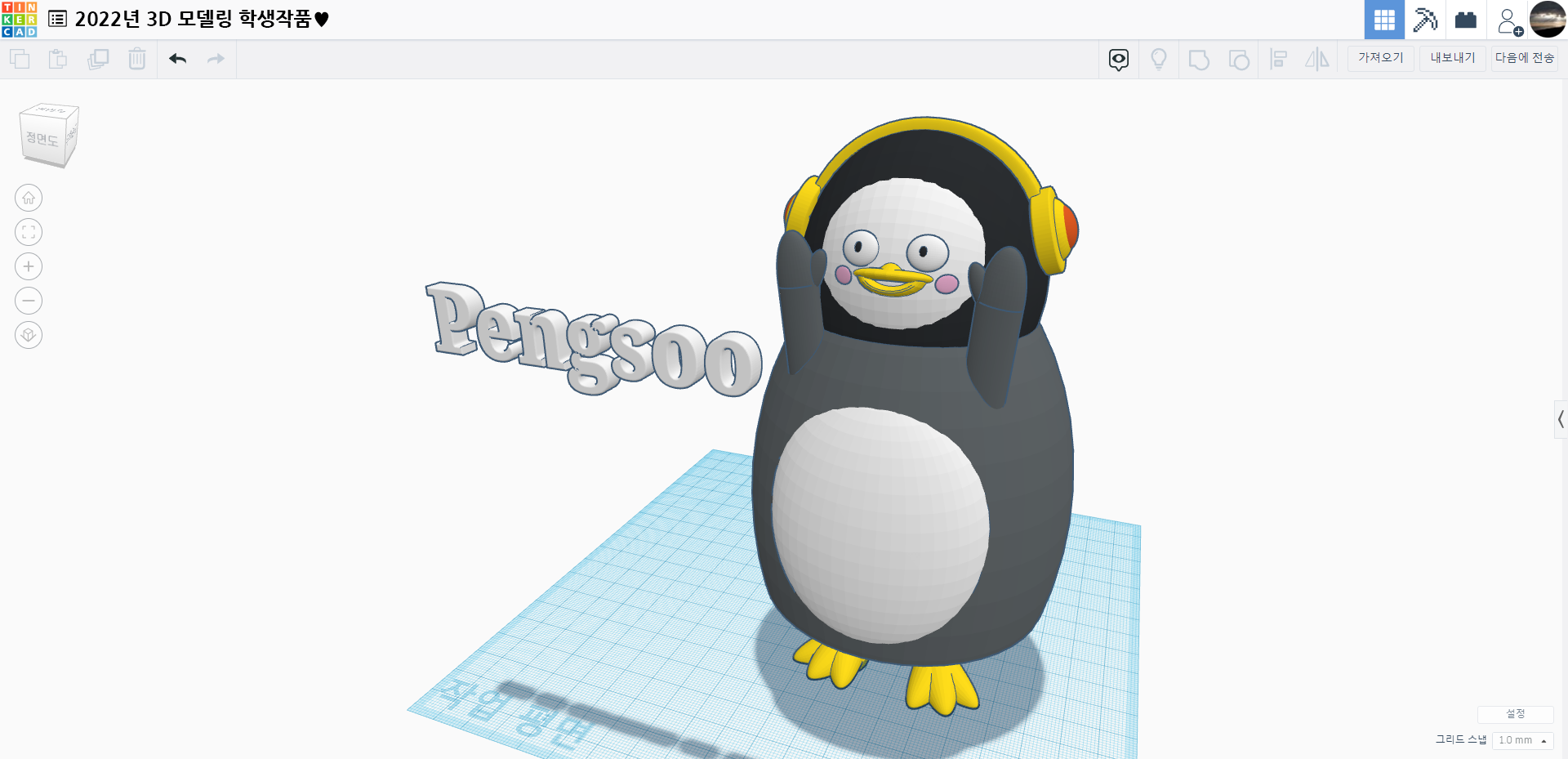The image size is (1568, 759).
Task: Select the penguin's white belly shape
Action: [880, 525]
